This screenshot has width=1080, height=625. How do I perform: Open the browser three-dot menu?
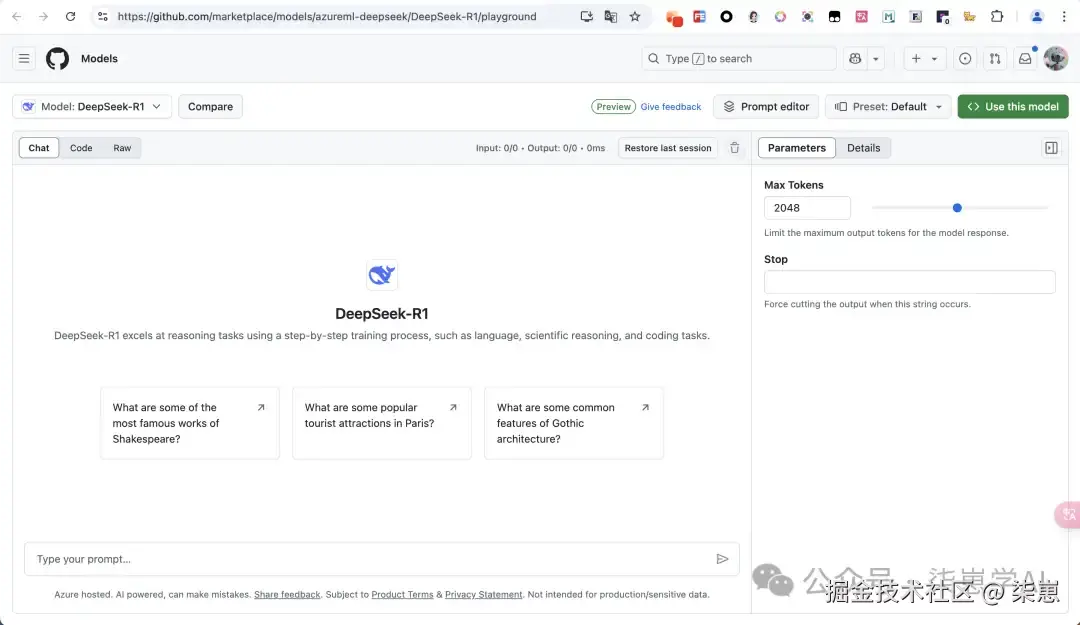pyautogui.click(x=1063, y=17)
